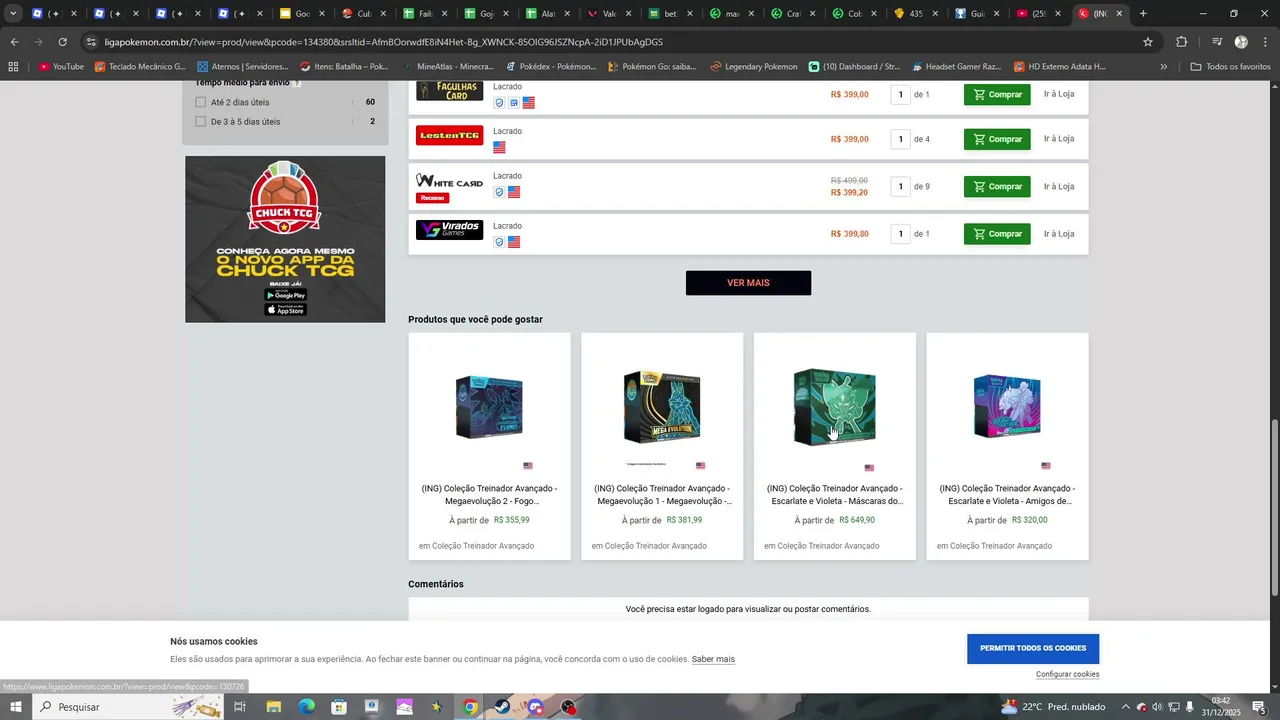This screenshot has width=1280, height=720.
Task: Open Steam from the taskbar
Action: [x=502, y=707]
